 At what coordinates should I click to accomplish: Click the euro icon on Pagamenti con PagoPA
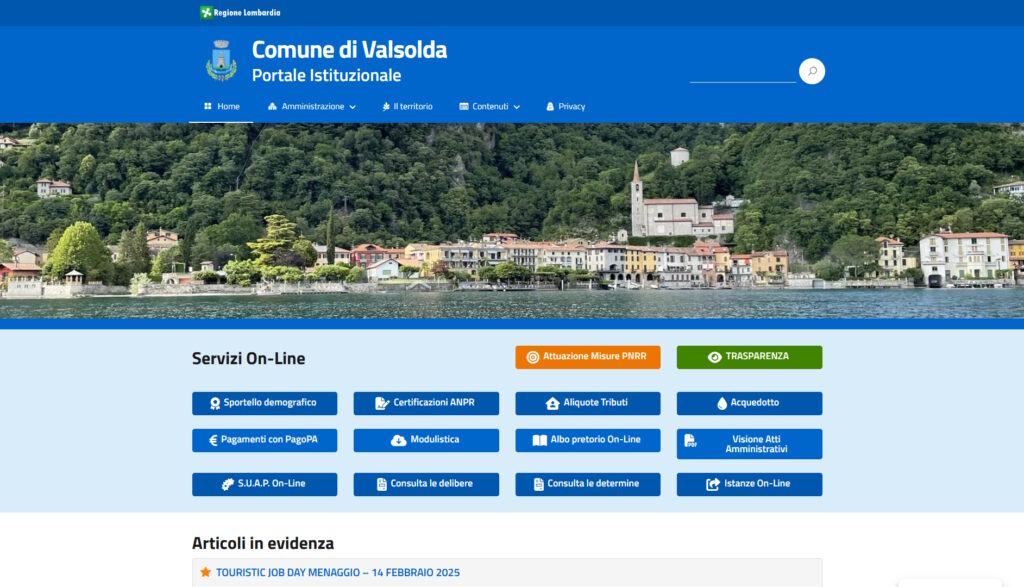[x=213, y=441]
